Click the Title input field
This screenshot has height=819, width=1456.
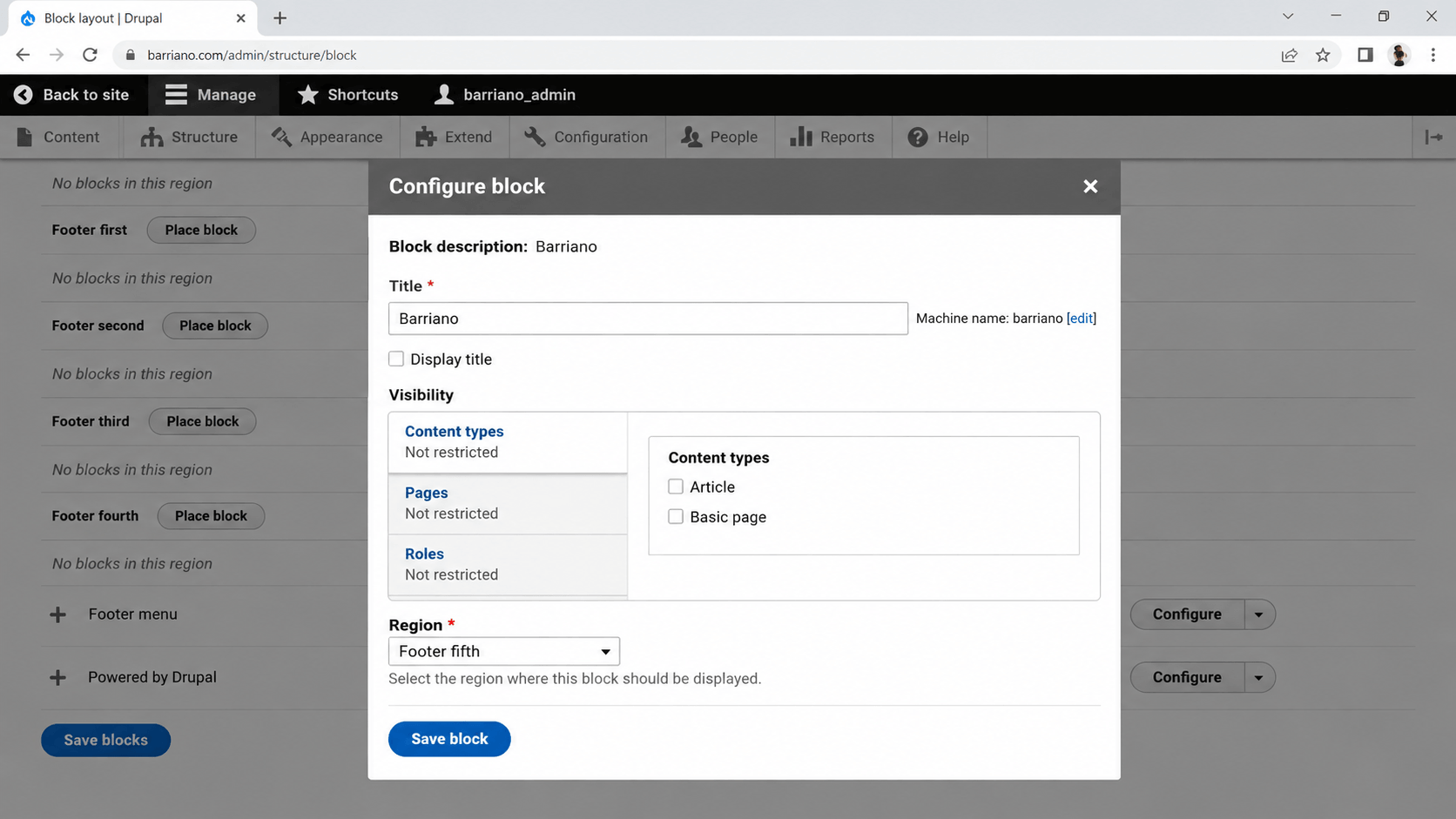(x=648, y=319)
